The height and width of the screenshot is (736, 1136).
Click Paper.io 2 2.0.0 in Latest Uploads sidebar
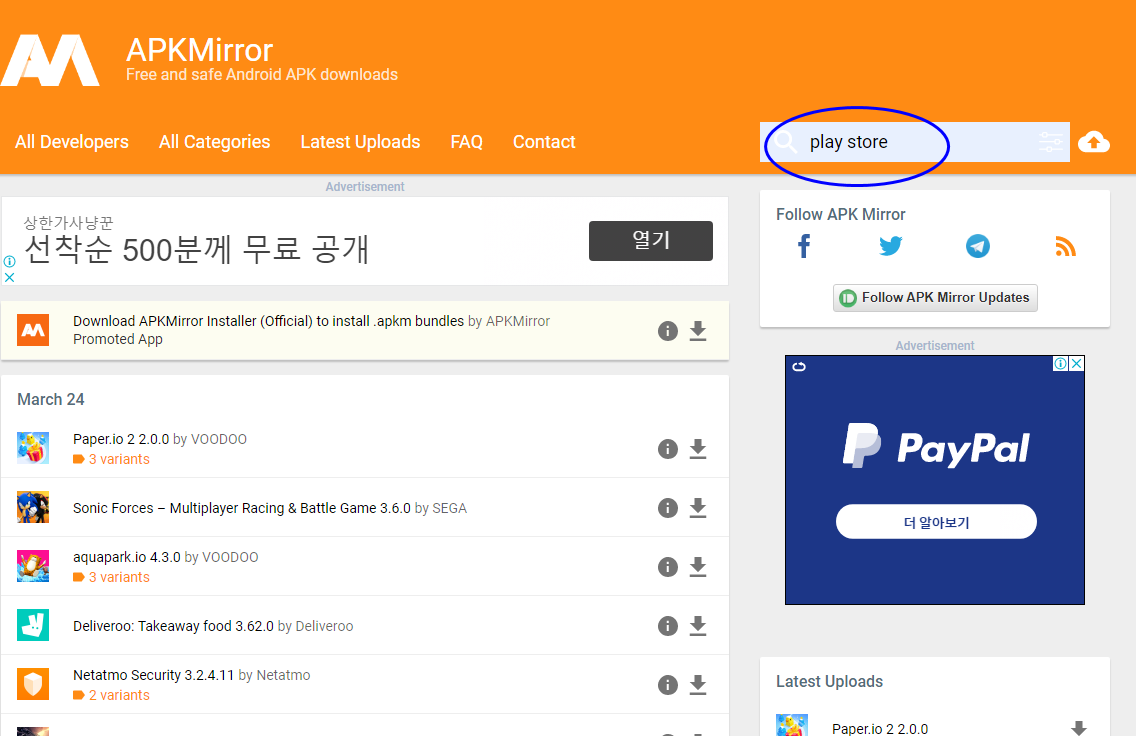coord(880,729)
